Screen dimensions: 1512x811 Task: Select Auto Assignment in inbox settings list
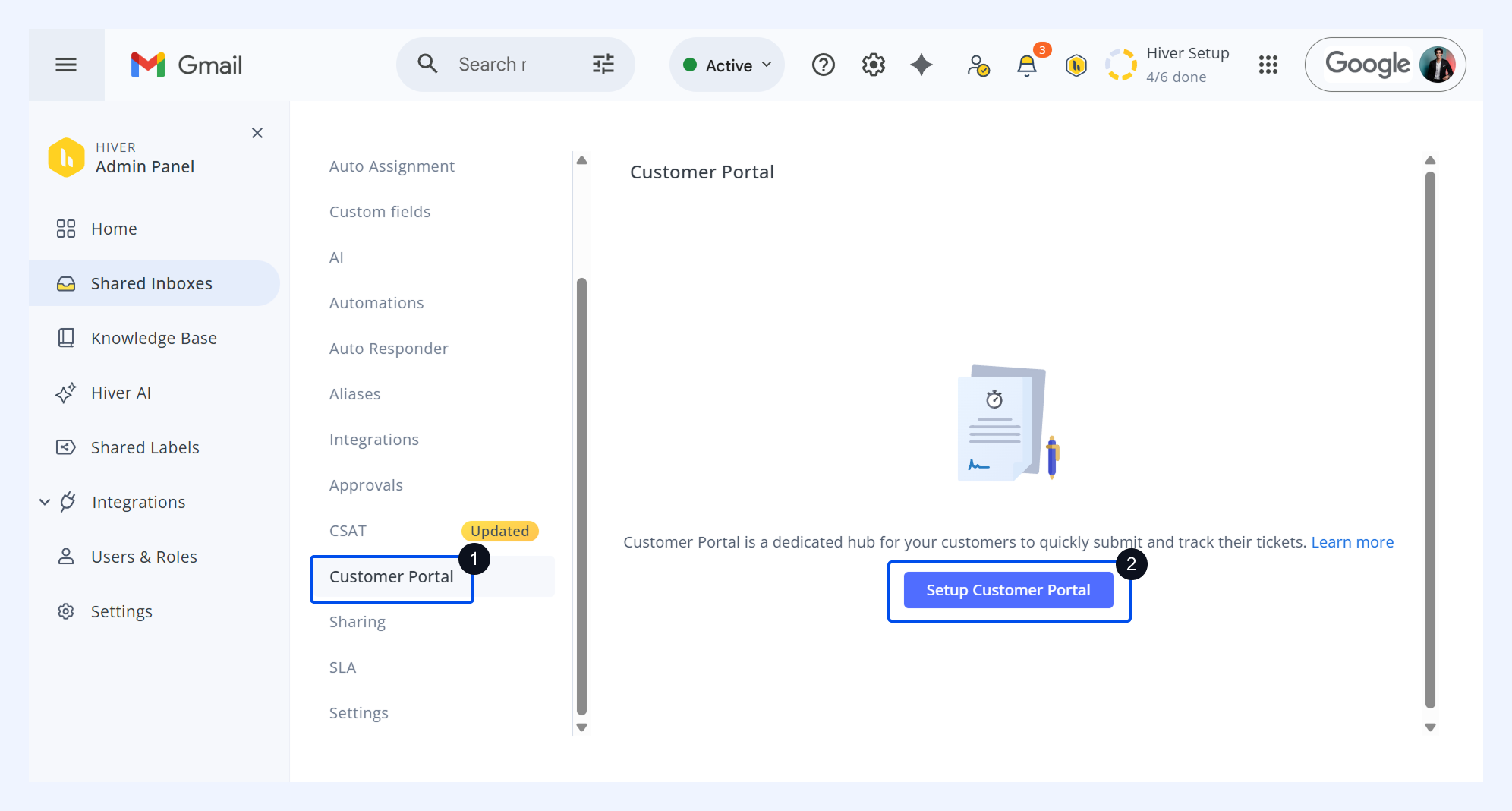[392, 166]
